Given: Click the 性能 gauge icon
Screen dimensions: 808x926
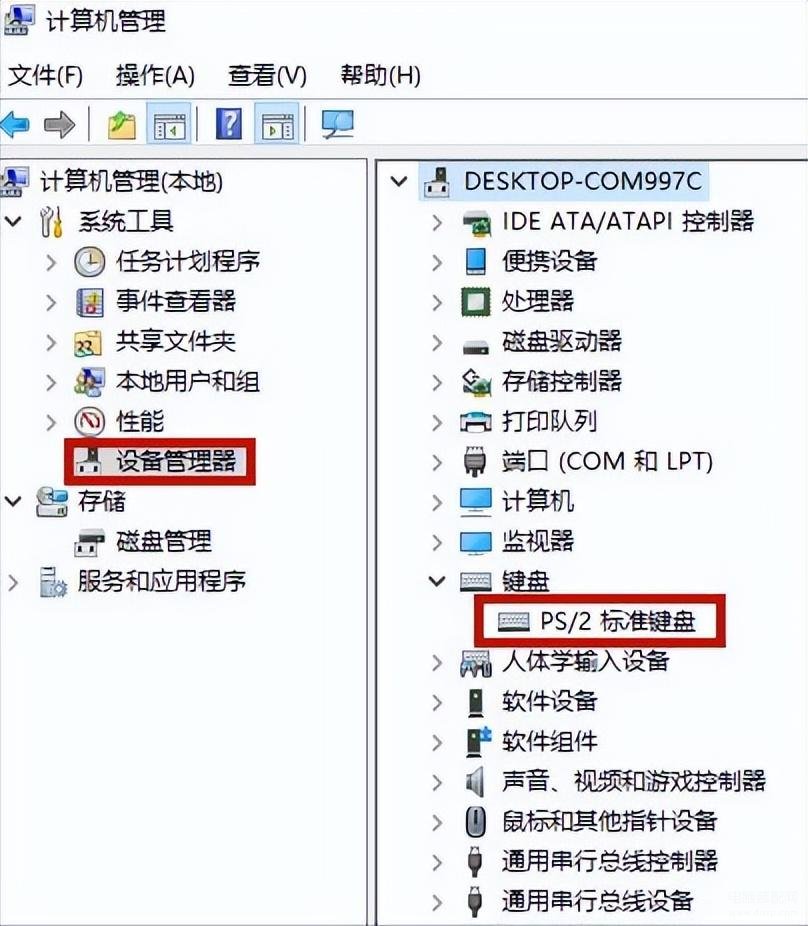Looking at the screenshot, I should pos(90,422).
